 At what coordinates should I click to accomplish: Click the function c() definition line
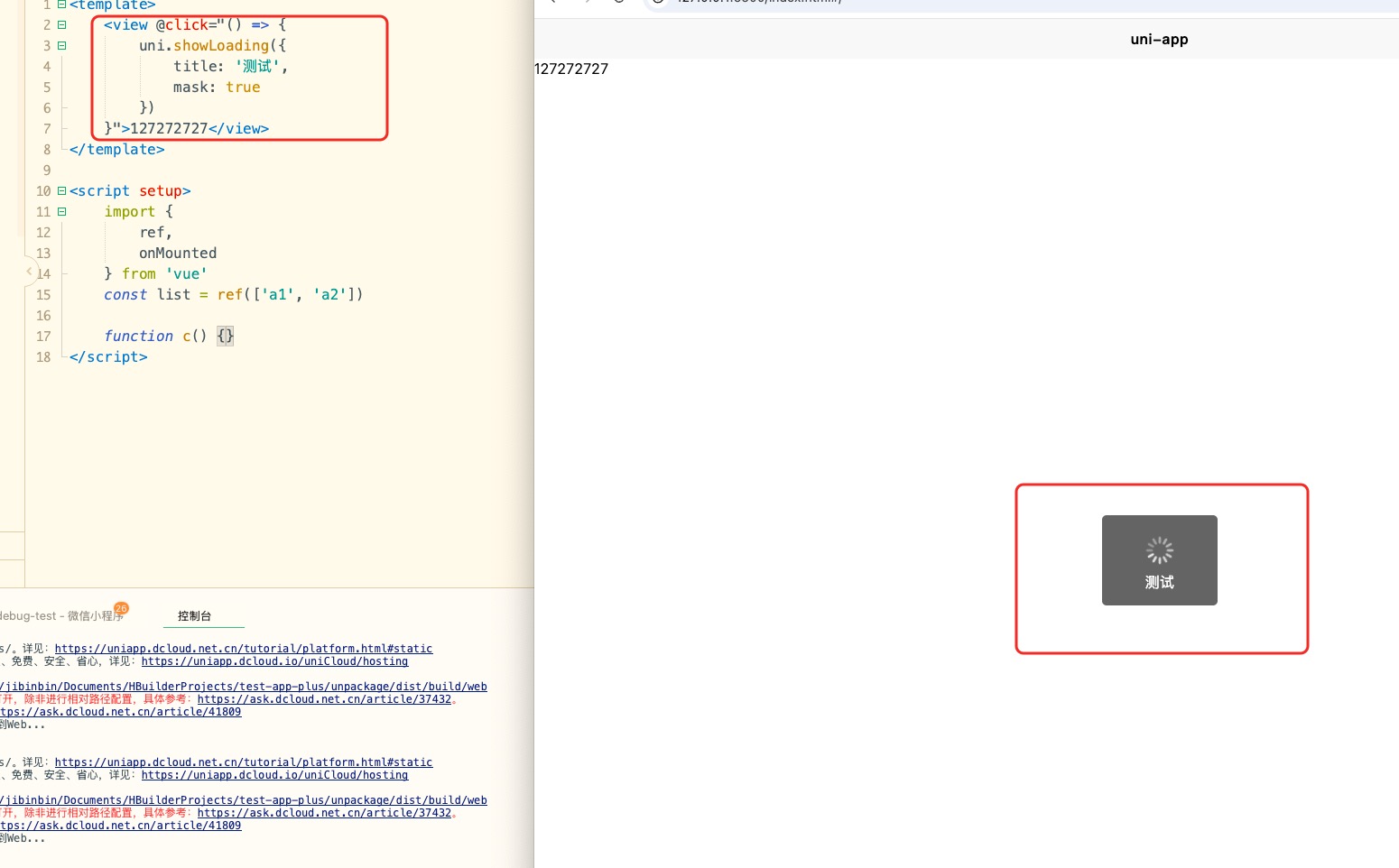coord(169,337)
